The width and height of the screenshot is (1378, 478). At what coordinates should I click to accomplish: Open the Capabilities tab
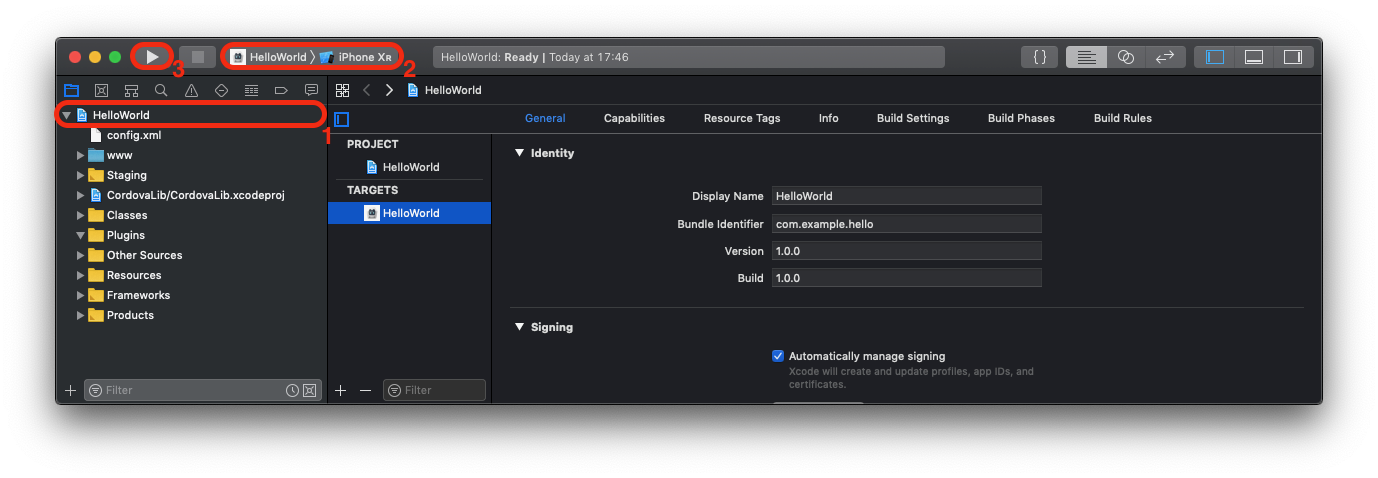[x=634, y=118]
